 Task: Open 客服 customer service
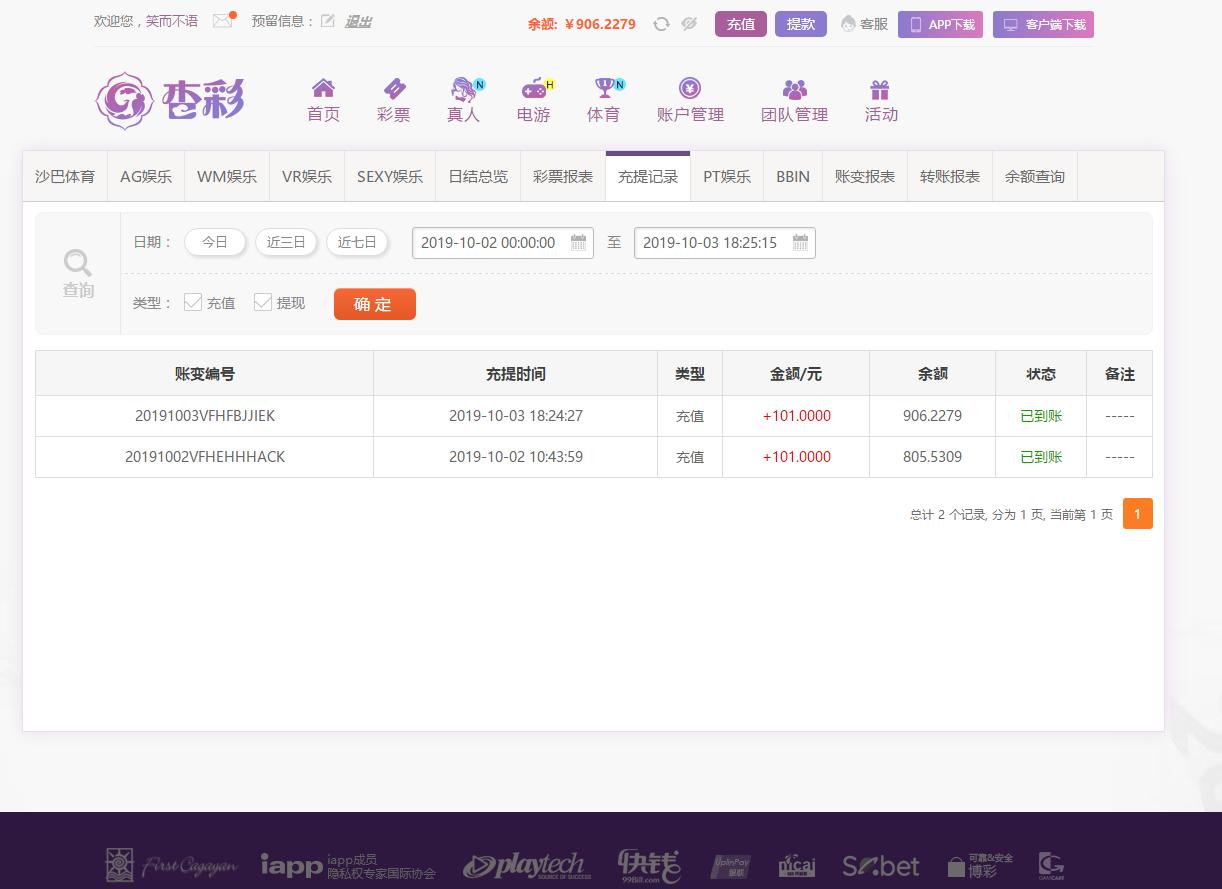tap(865, 24)
